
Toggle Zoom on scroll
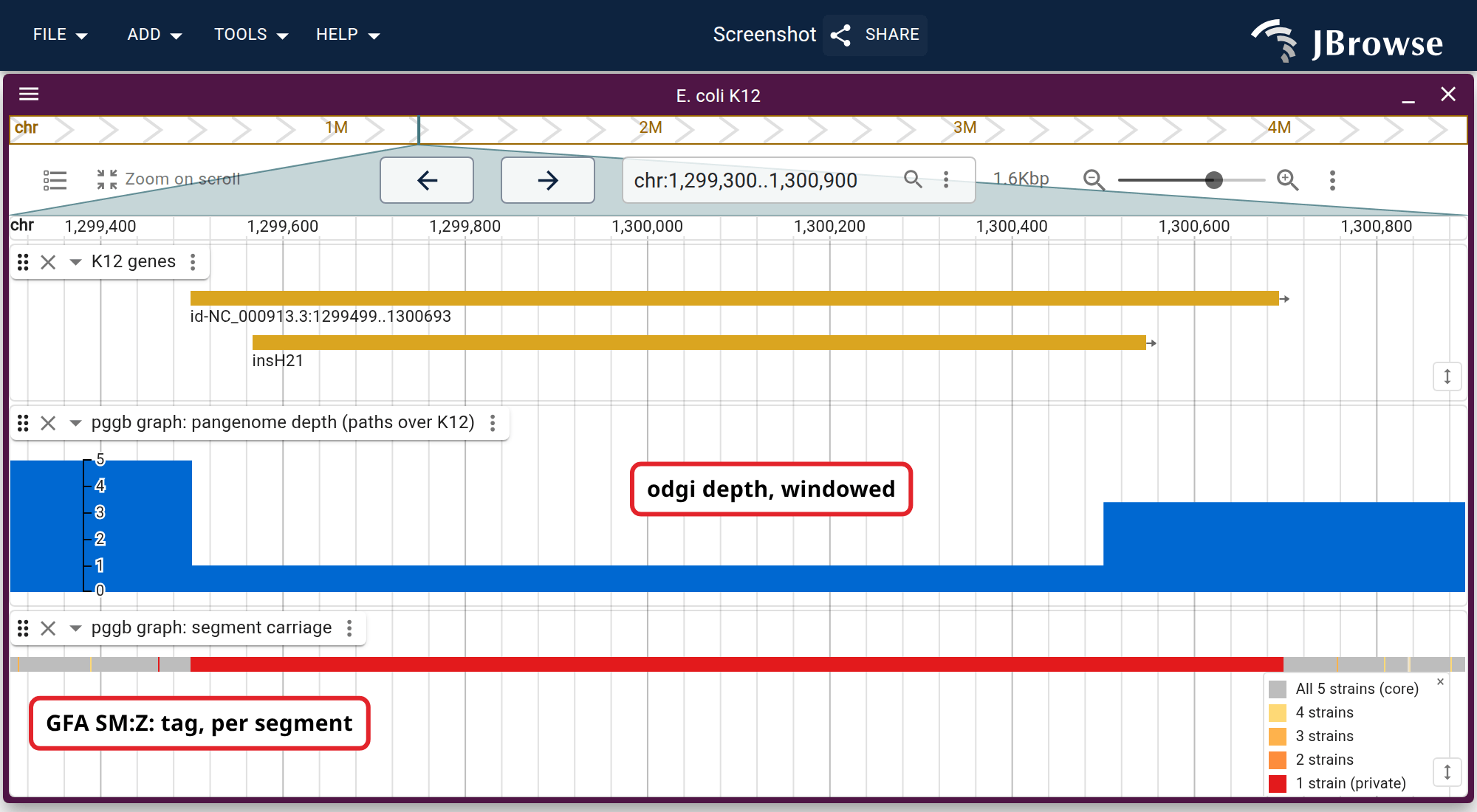(168, 179)
